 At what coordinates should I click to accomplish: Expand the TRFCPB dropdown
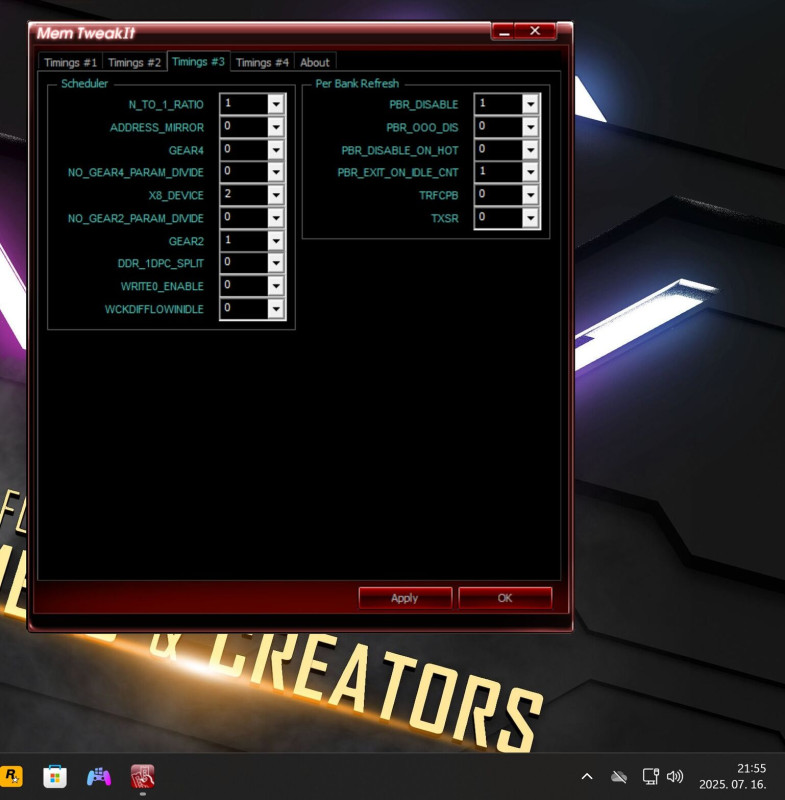pyautogui.click(x=530, y=195)
